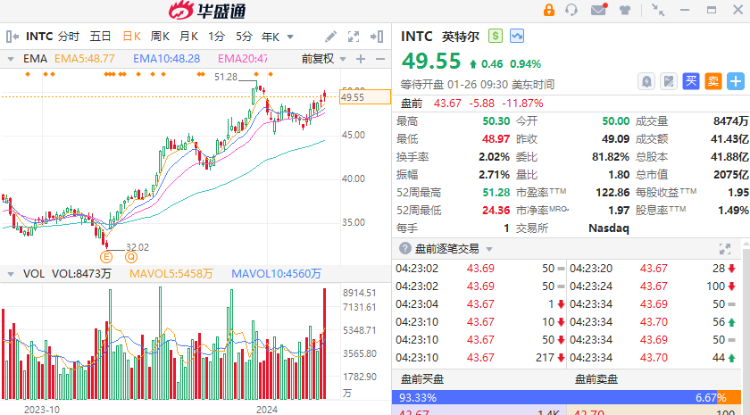This screenshot has height=415, width=750.
Task: Click the INTC ticker in chart toolbar
Action: coord(39,36)
